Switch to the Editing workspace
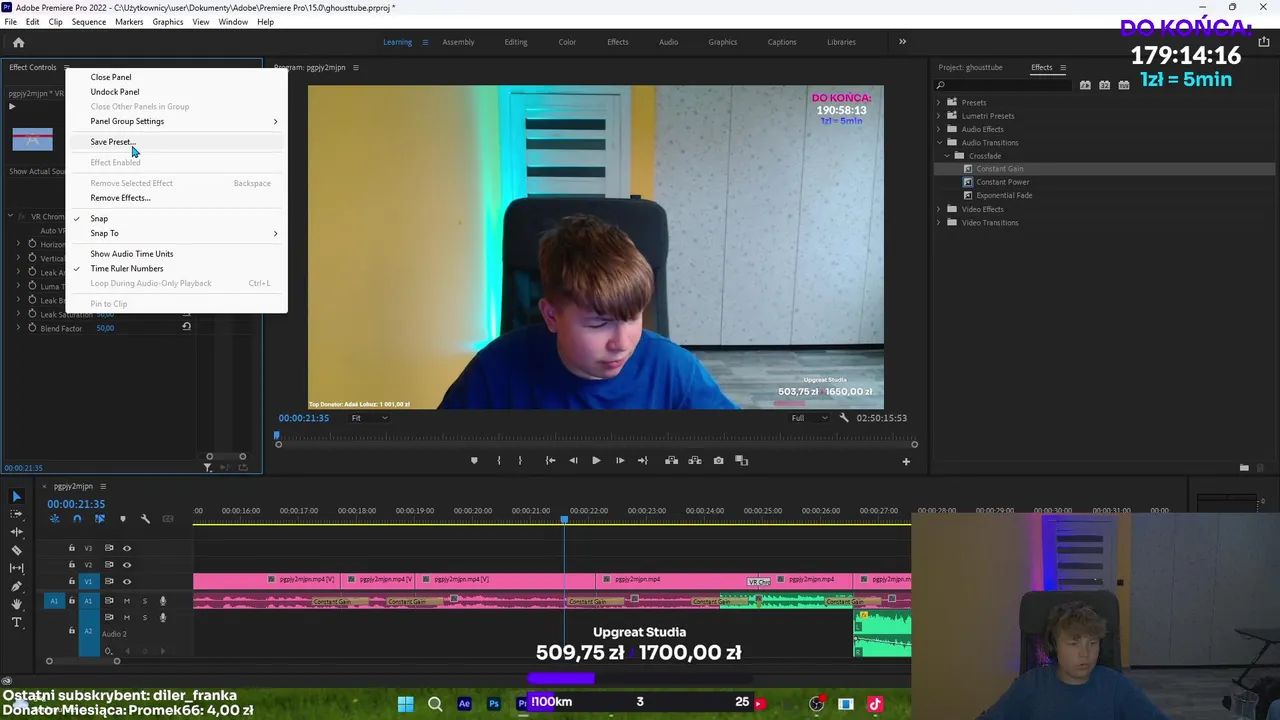Screen dimensions: 1280x720 (x=516, y=42)
